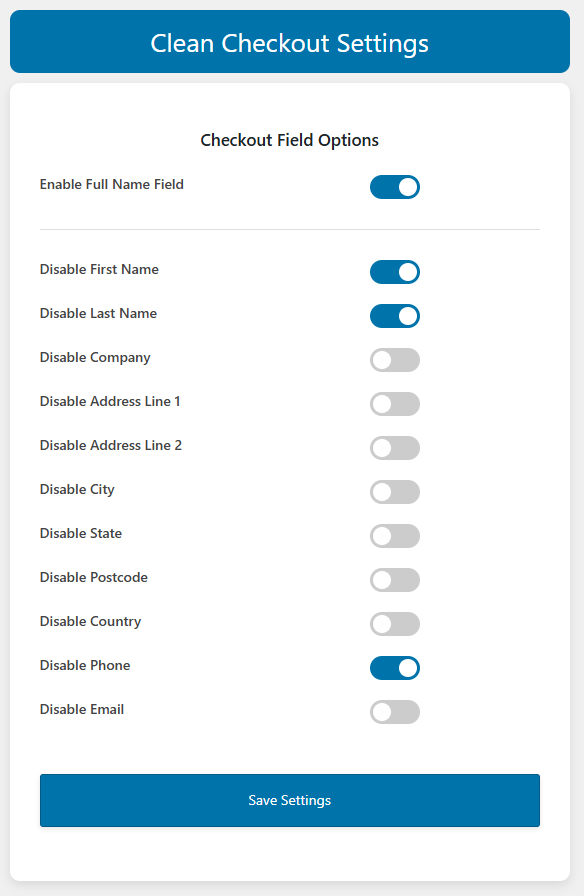
Task: Turn off the Disable Phone toggle
Action: pyautogui.click(x=395, y=668)
